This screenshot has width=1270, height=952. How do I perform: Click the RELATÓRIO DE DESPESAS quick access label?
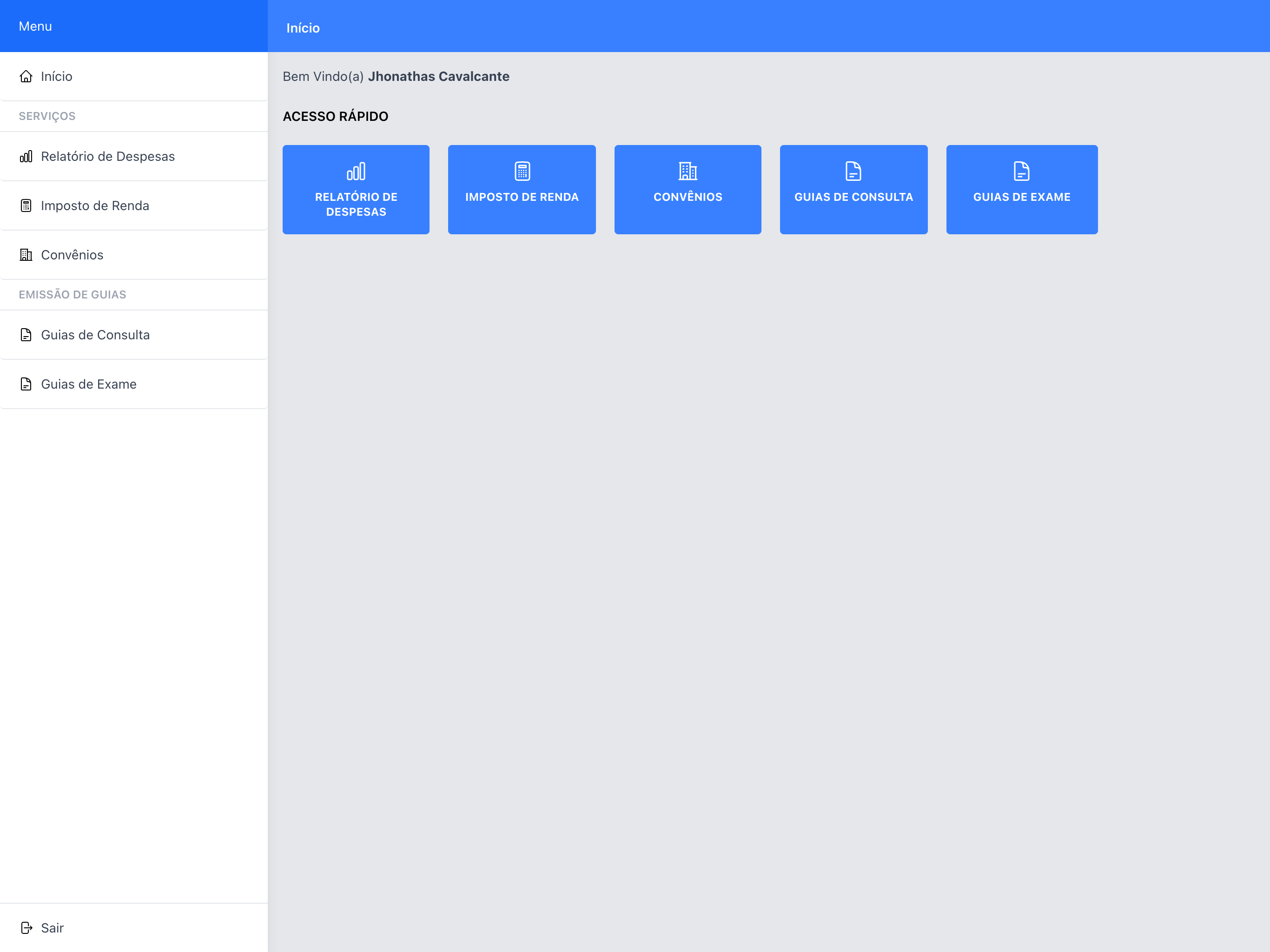pos(356,205)
